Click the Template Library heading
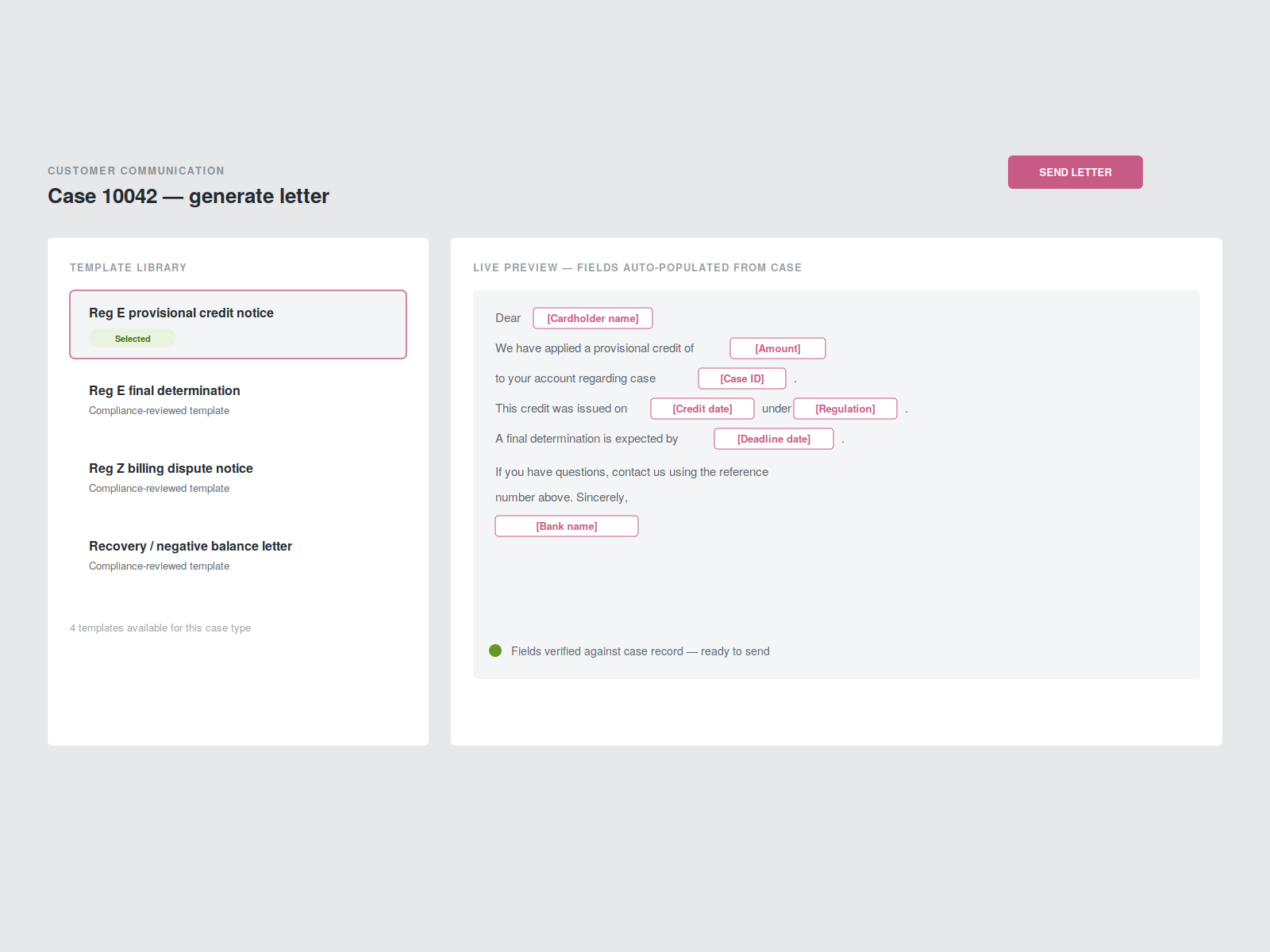Image resolution: width=1270 pixels, height=952 pixels. (x=128, y=267)
